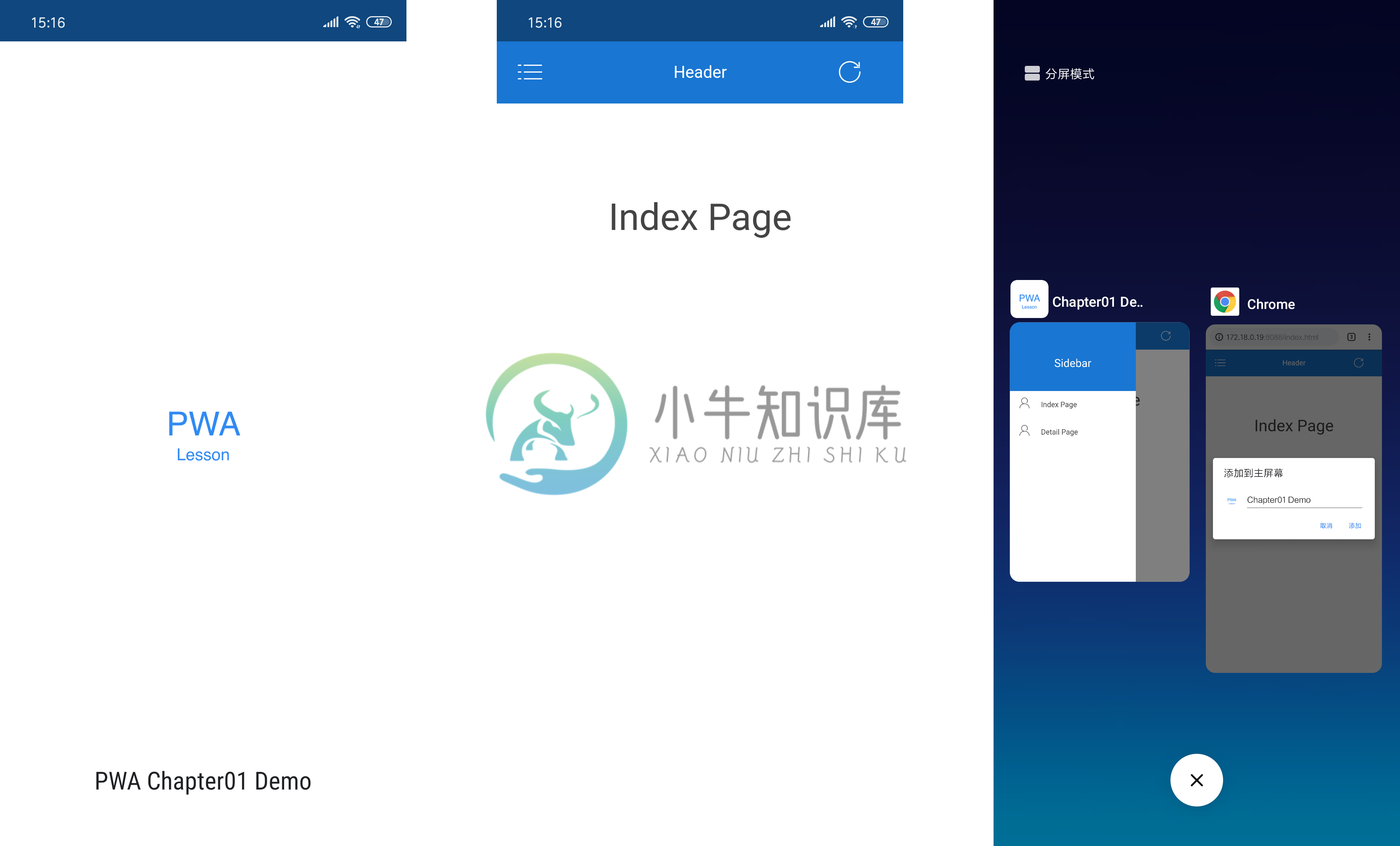The width and height of the screenshot is (1400, 846).
Task: Click the hamburger menu icon in header
Action: coord(529,71)
